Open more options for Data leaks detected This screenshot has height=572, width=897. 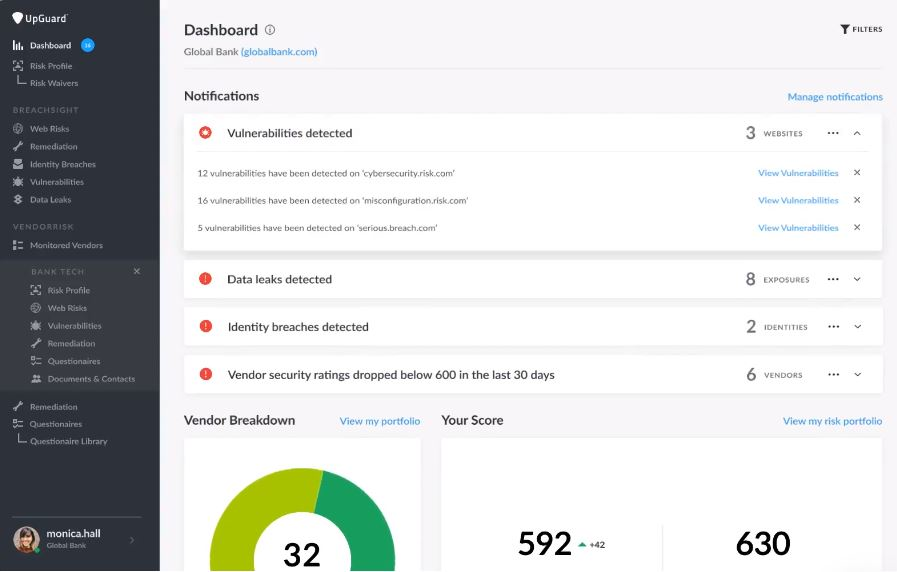833,279
